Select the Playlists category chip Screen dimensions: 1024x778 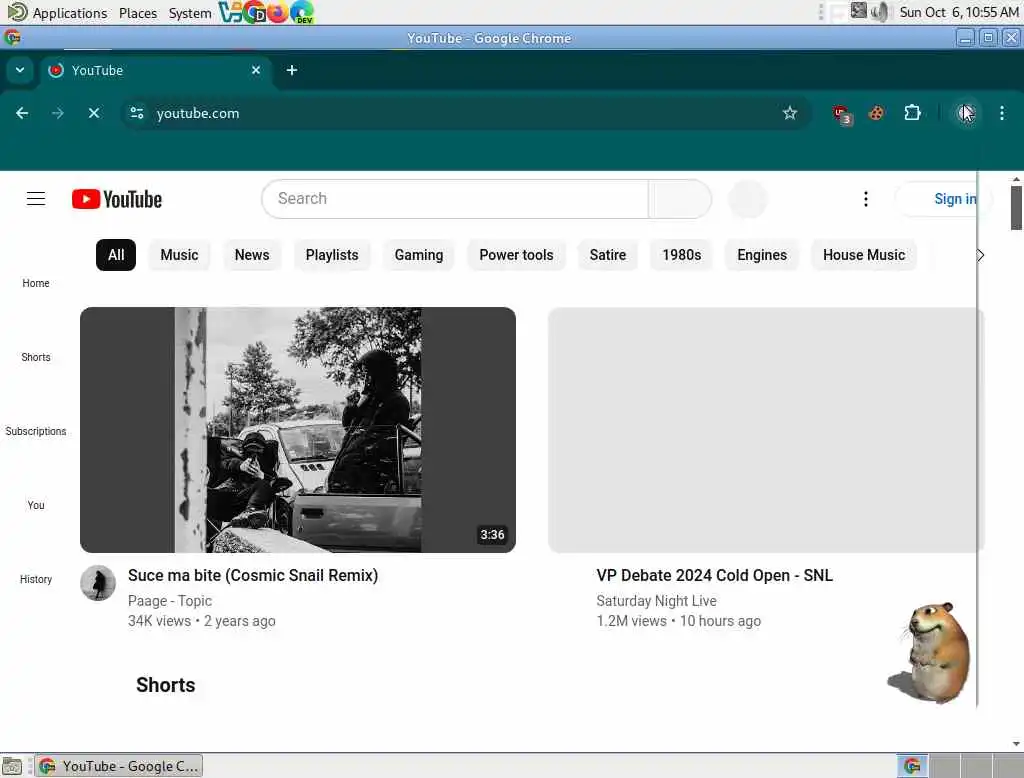click(332, 255)
